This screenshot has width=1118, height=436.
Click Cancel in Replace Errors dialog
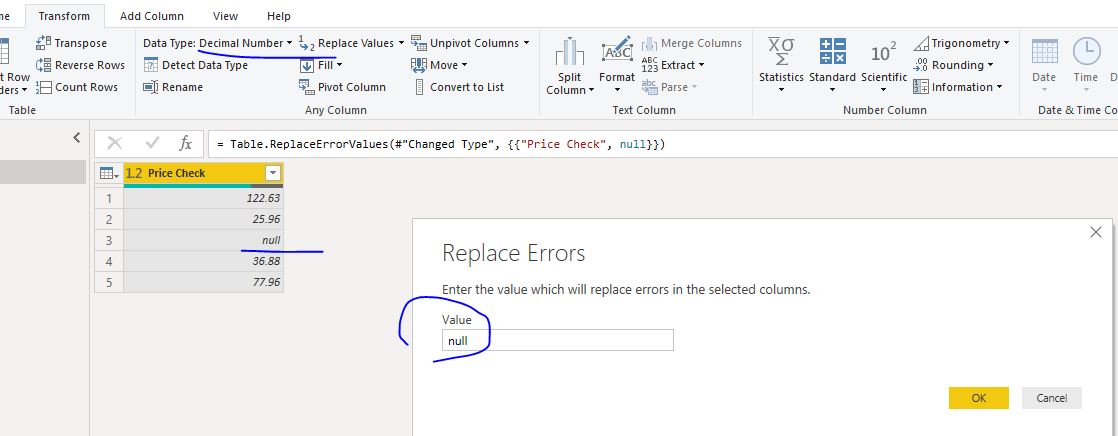(1052, 398)
